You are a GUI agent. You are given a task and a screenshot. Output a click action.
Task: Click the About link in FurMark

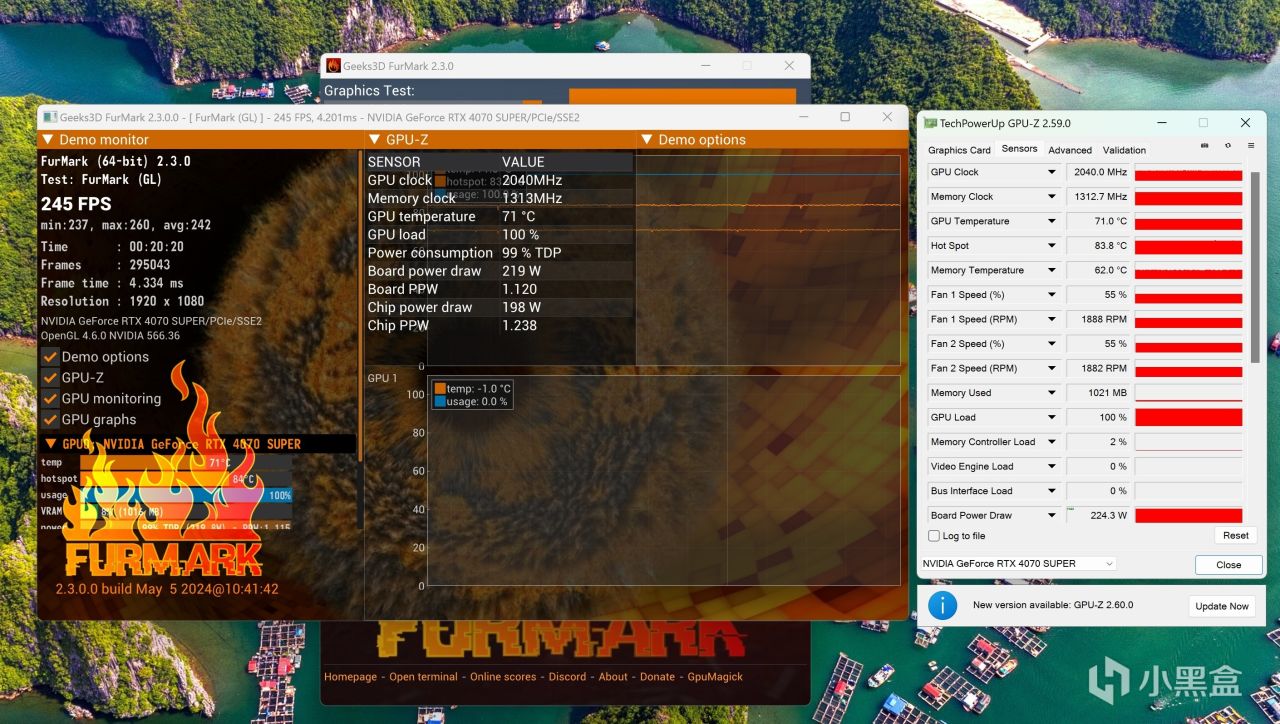pos(613,677)
